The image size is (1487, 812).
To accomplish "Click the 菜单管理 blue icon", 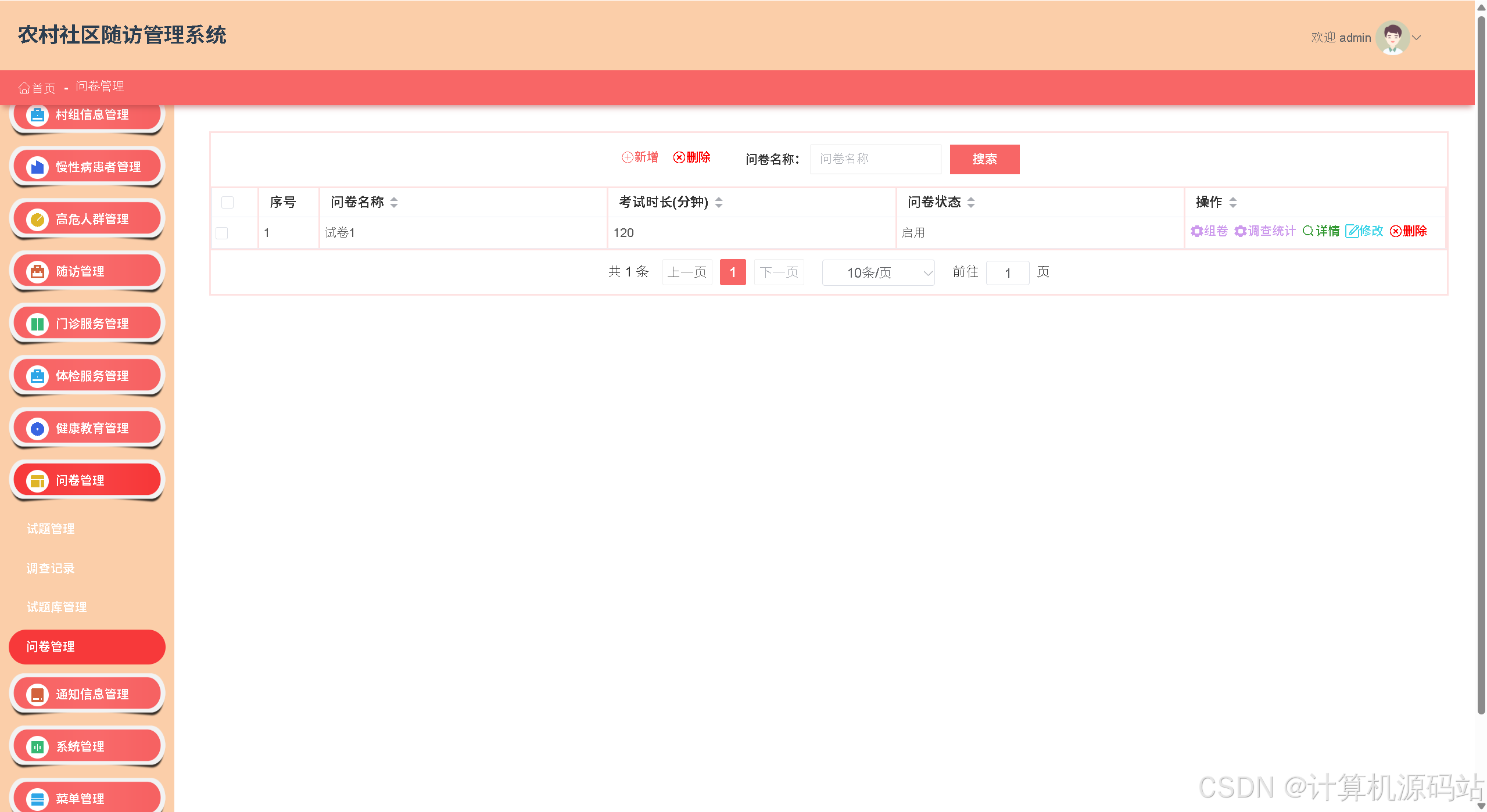I will (x=37, y=799).
